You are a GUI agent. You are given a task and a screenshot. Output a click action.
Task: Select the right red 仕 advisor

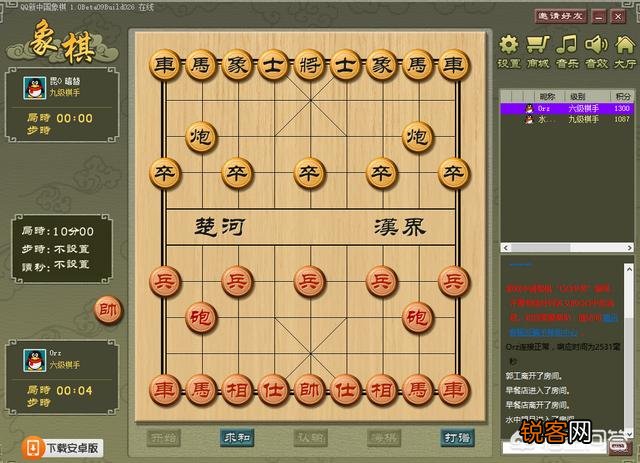tap(345, 390)
